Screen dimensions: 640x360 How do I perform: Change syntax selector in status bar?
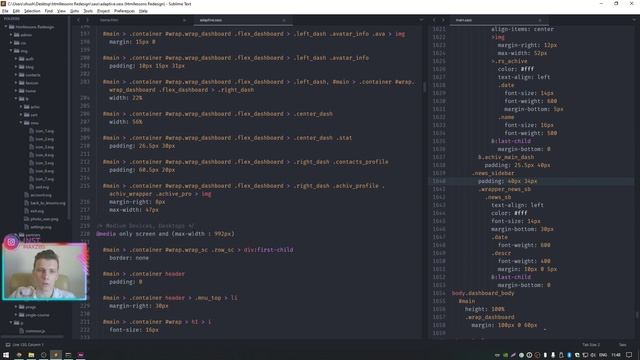[x=622, y=345]
